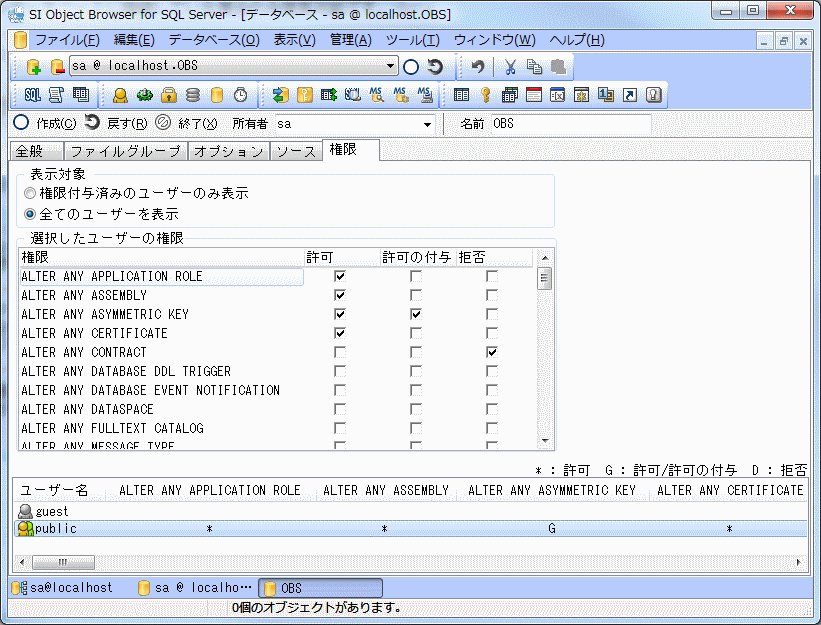
Task: Switch to the ファイルグループ tab
Action: (x=125, y=151)
